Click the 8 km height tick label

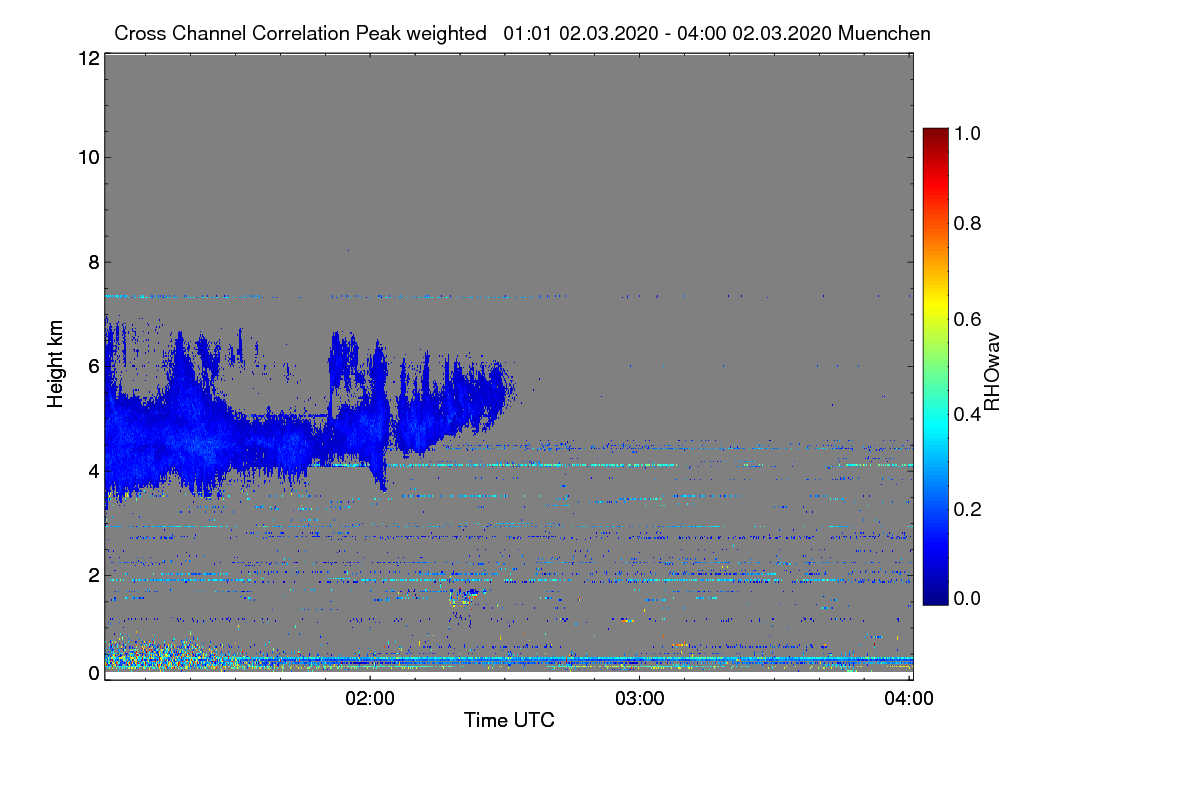(x=92, y=262)
